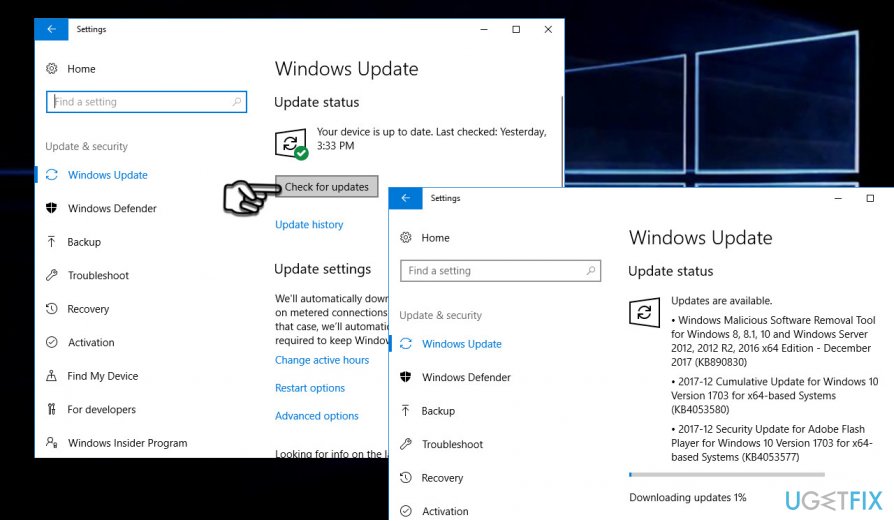This screenshot has height=521, width=894.
Task: Click the Backup arrow icon in the rear window
Action: [52, 242]
